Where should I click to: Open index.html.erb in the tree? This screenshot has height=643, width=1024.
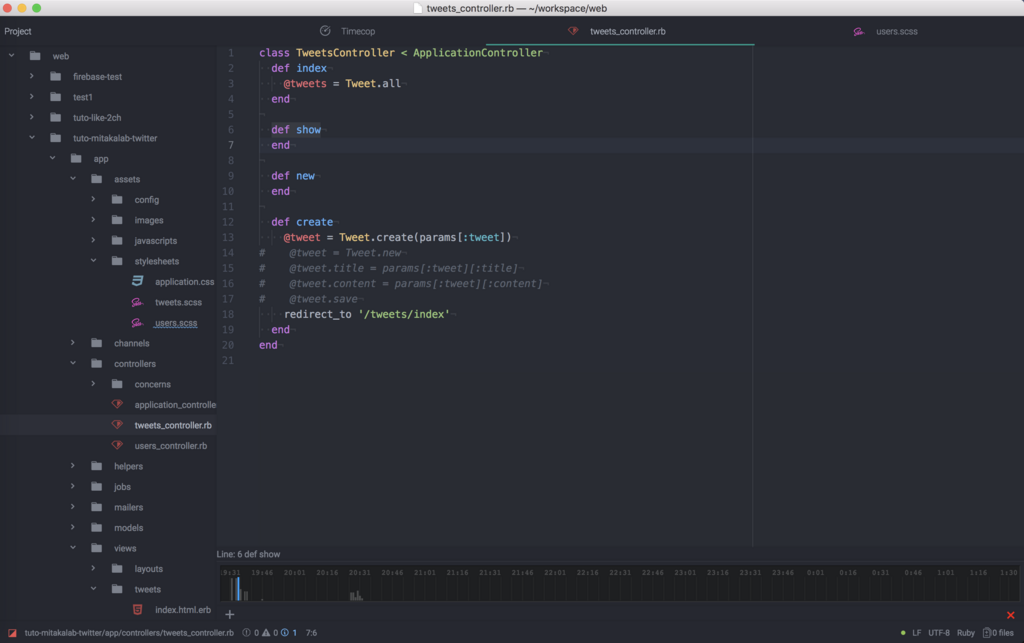point(183,610)
